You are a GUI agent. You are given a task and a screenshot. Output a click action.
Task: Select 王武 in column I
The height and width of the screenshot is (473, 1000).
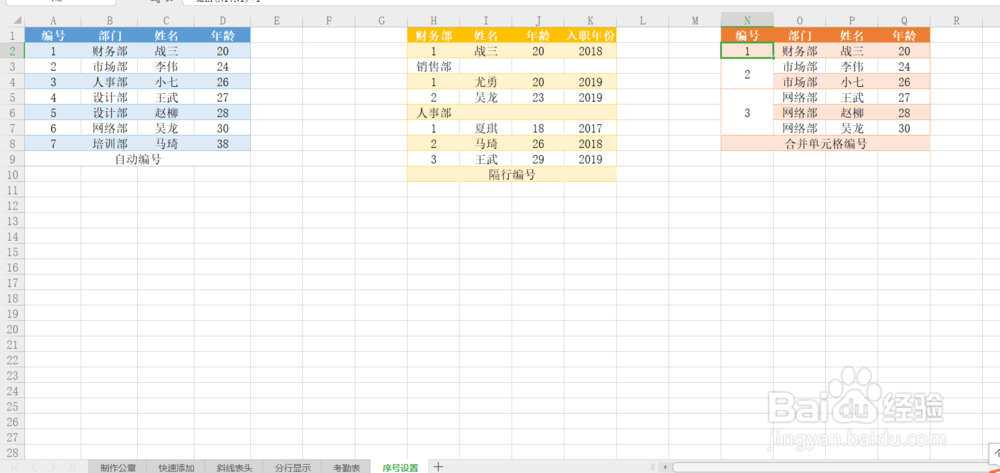(485, 159)
